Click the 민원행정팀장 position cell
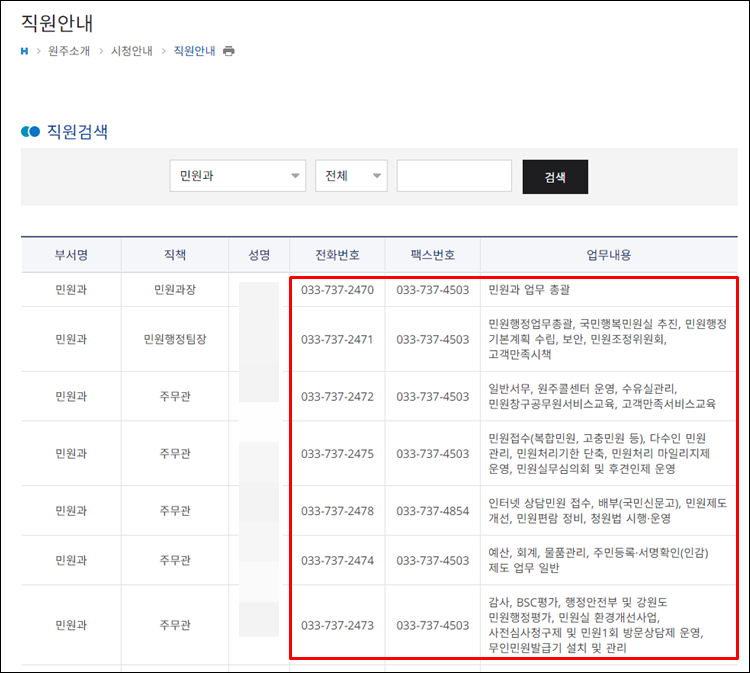Image resolution: width=750 pixels, height=673 pixels. pos(175,339)
